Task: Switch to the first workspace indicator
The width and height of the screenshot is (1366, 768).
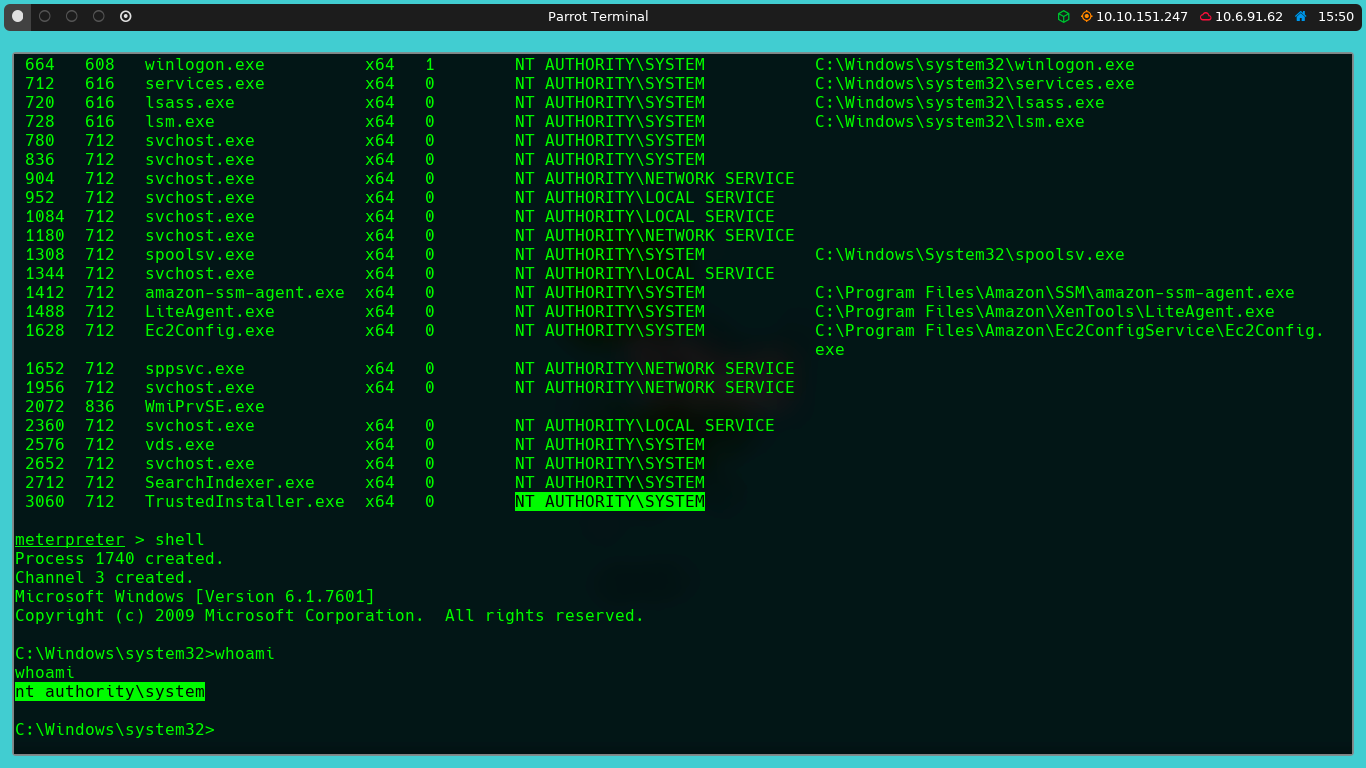Action: (x=17, y=16)
